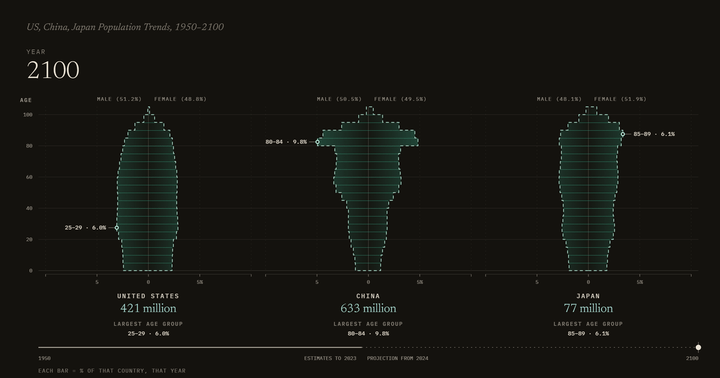720x378 pixels.
Task: Click the dotted projection portion of timeline track
Action: tap(528, 347)
